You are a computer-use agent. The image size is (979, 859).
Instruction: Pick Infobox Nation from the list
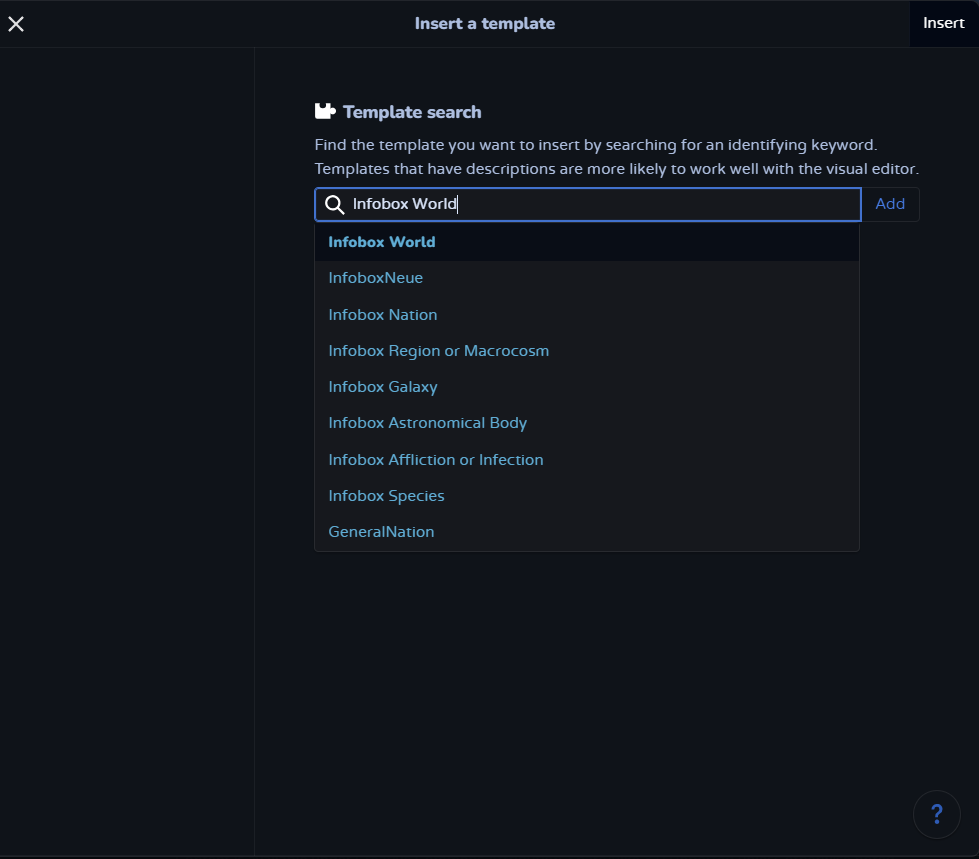pyautogui.click(x=383, y=315)
